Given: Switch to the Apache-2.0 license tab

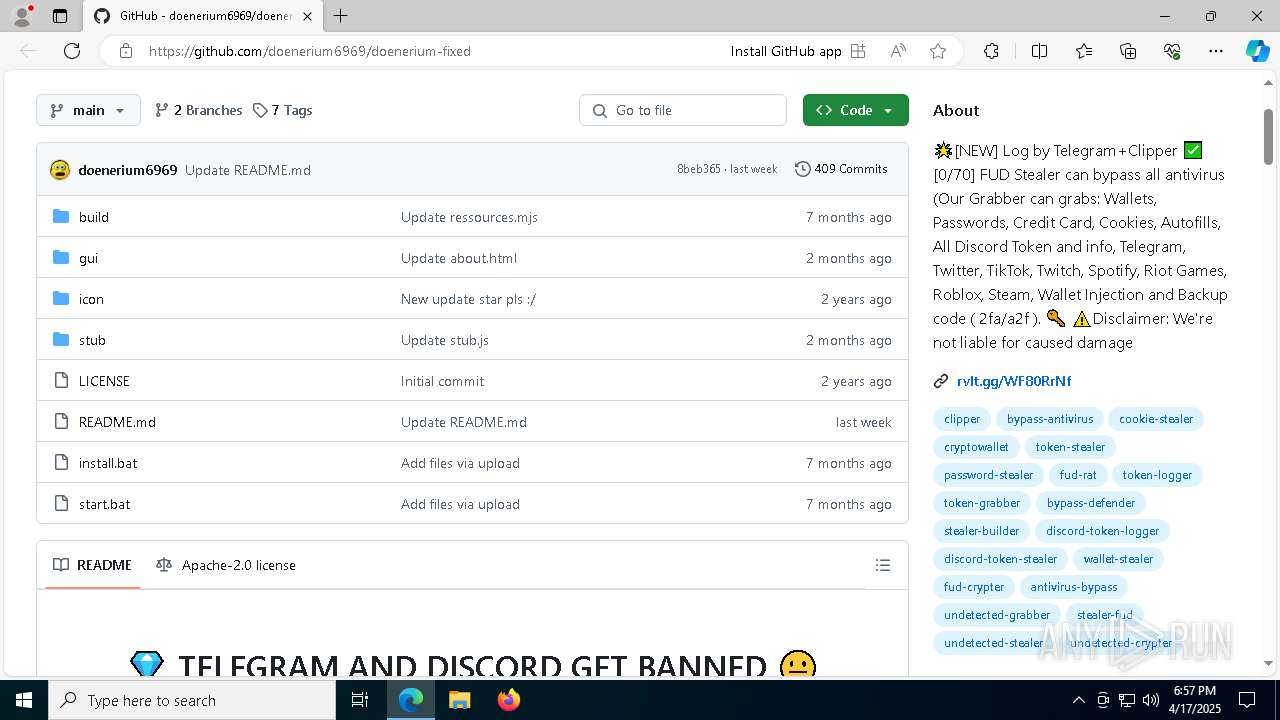Looking at the screenshot, I should (x=226, y=565).
